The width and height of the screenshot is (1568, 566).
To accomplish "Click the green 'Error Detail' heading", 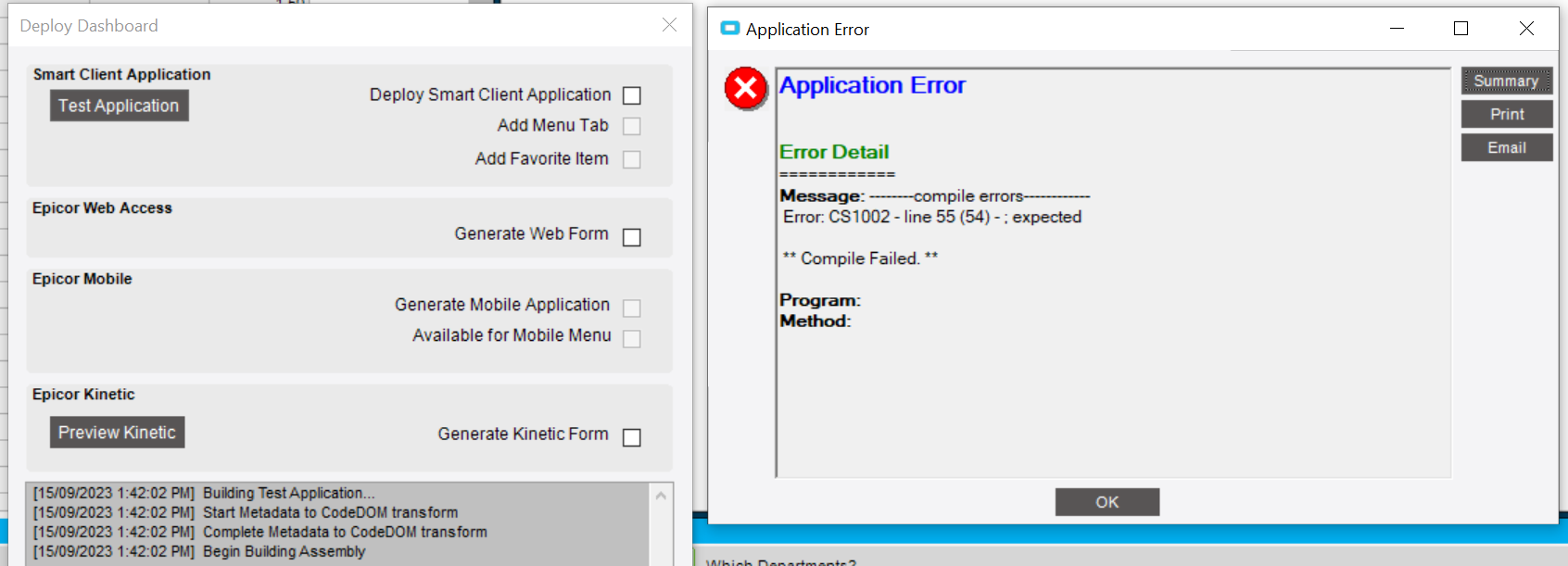I will point(834,152).
